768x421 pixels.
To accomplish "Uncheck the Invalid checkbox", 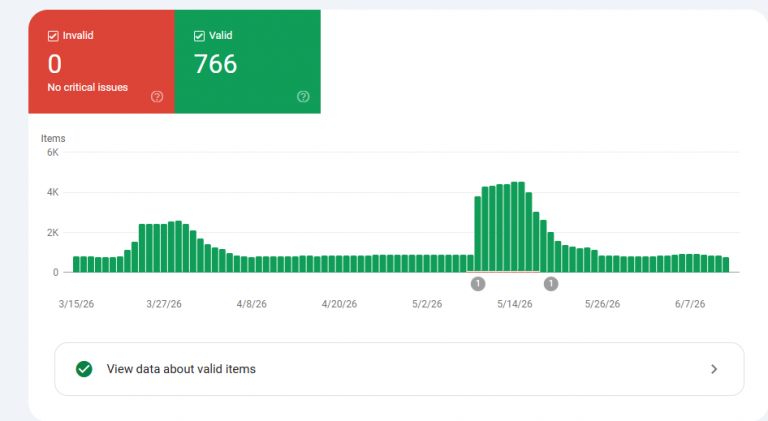I will [x=53, y=36].
